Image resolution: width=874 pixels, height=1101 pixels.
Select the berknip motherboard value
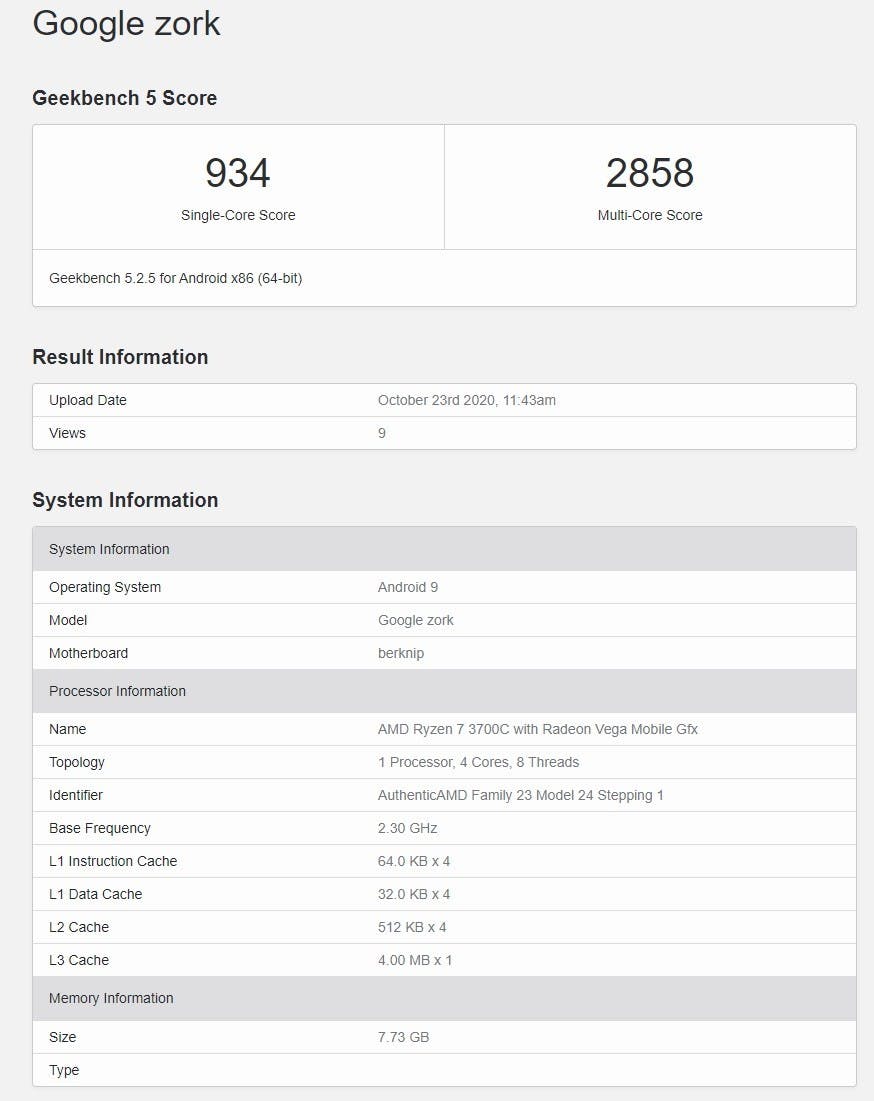coord(404,653)
